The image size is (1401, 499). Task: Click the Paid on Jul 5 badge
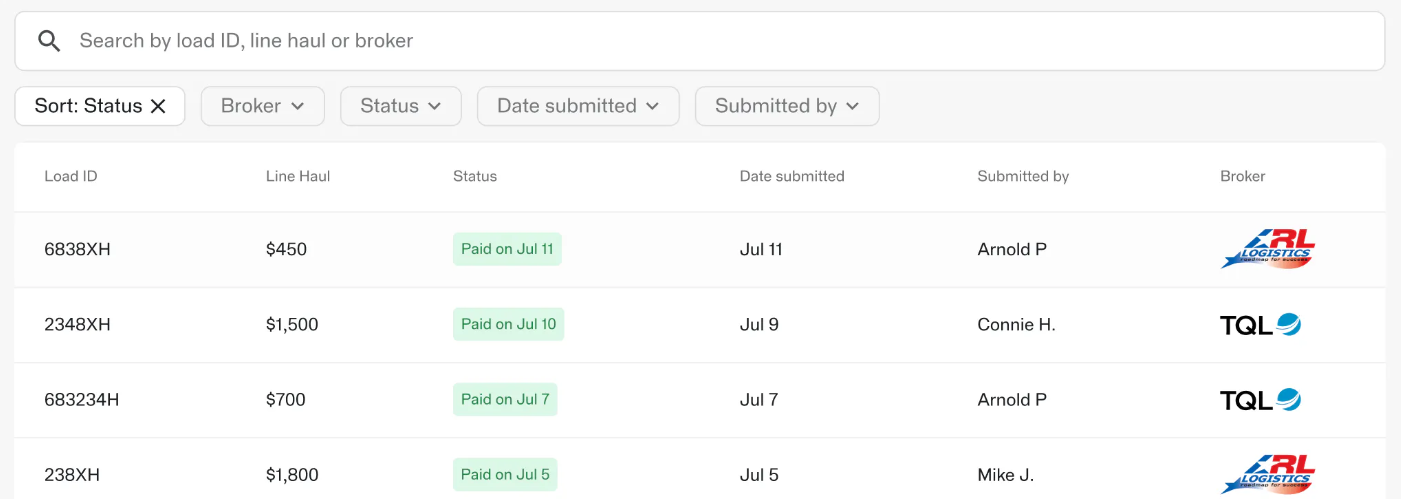505,475
